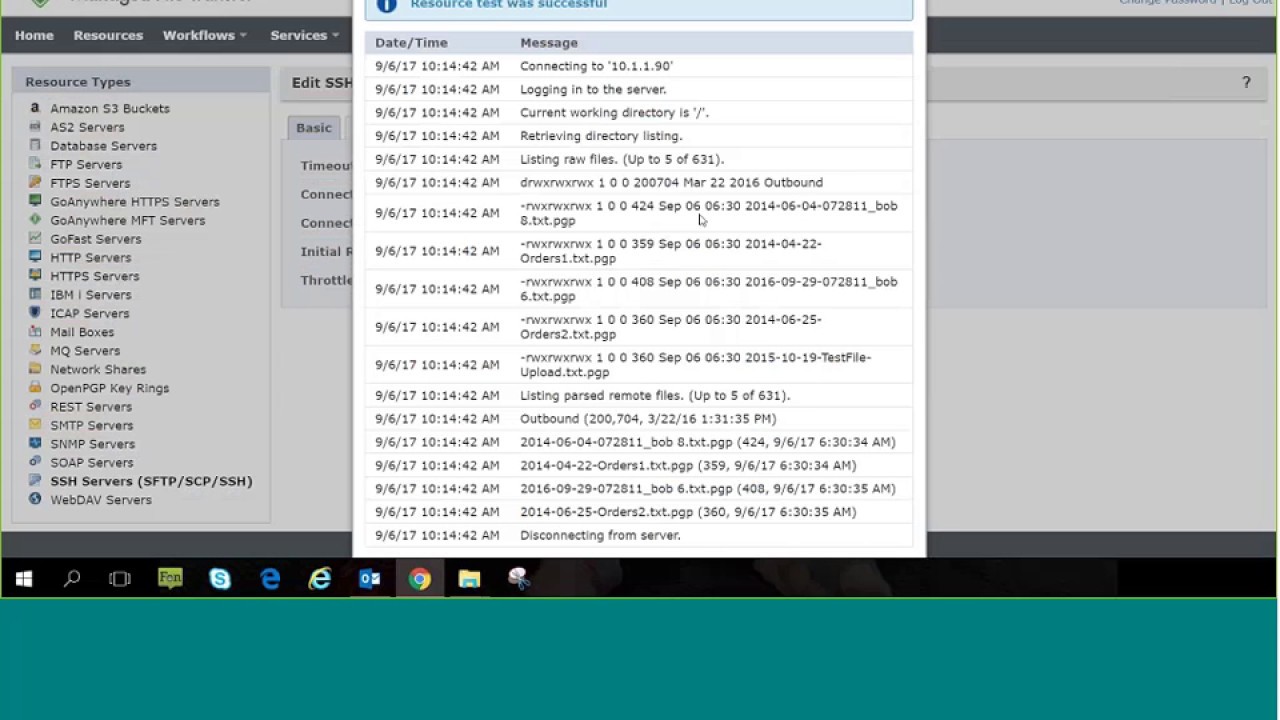This screenshot has height=720, width=1280.
Task: Click the GoAnywhere MFT Servers icon
Action: 35,220
